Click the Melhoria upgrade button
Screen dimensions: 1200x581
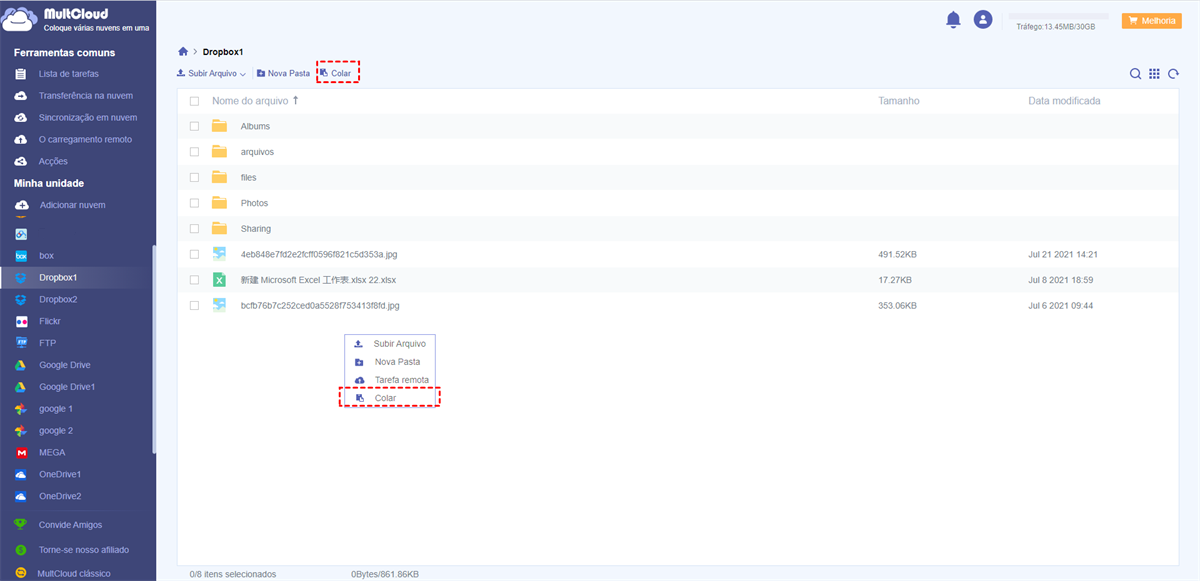1151,20
